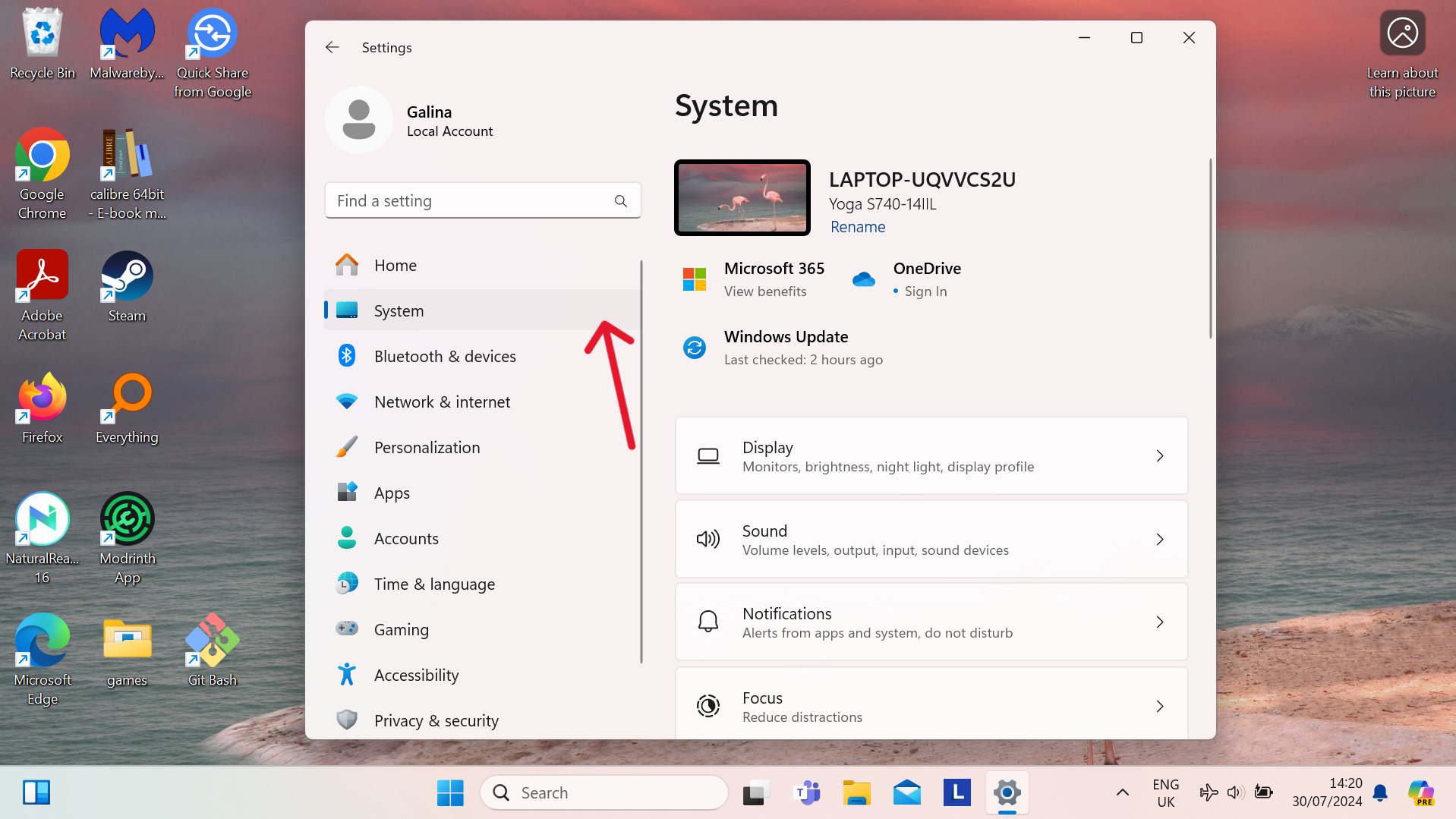Open Time & language settings
This screenshot has height=819, width=1456.
click(x=482, y=584)
